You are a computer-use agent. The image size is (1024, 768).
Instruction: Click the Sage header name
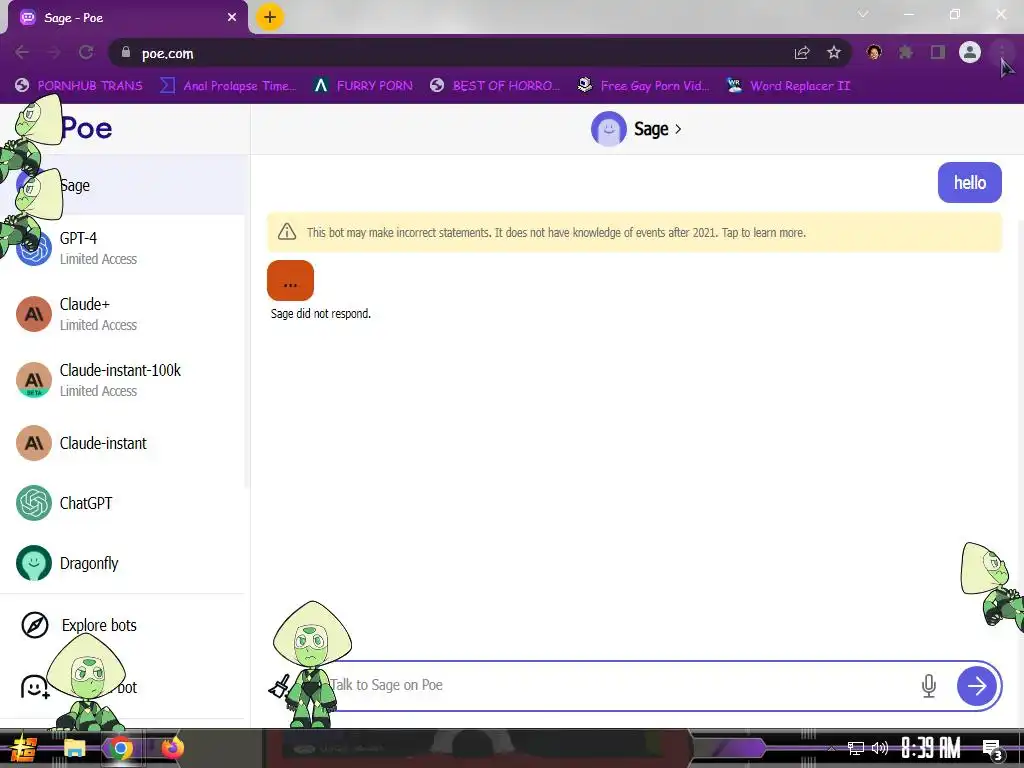(651, 129)
